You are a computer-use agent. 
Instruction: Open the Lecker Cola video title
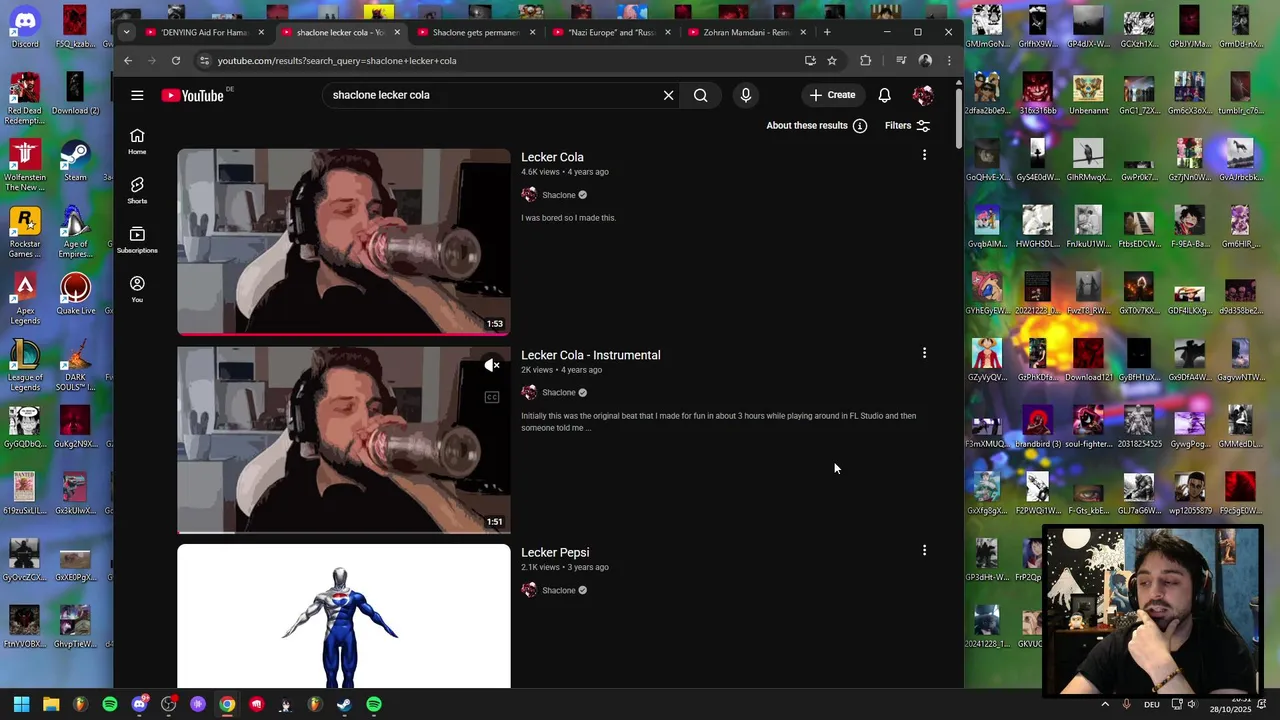[x=552, y=157]
